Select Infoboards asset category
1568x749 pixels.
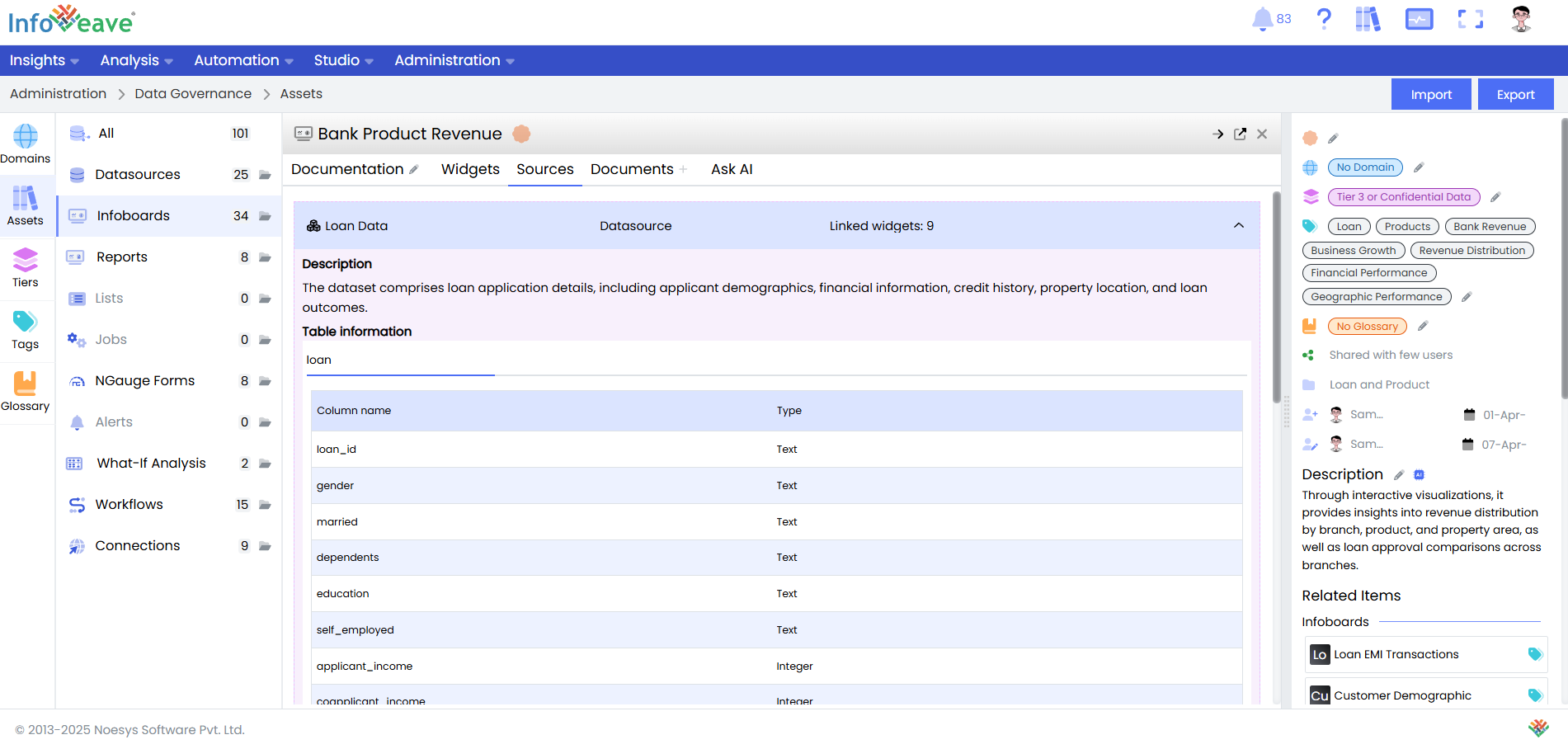tap(170, 216)
